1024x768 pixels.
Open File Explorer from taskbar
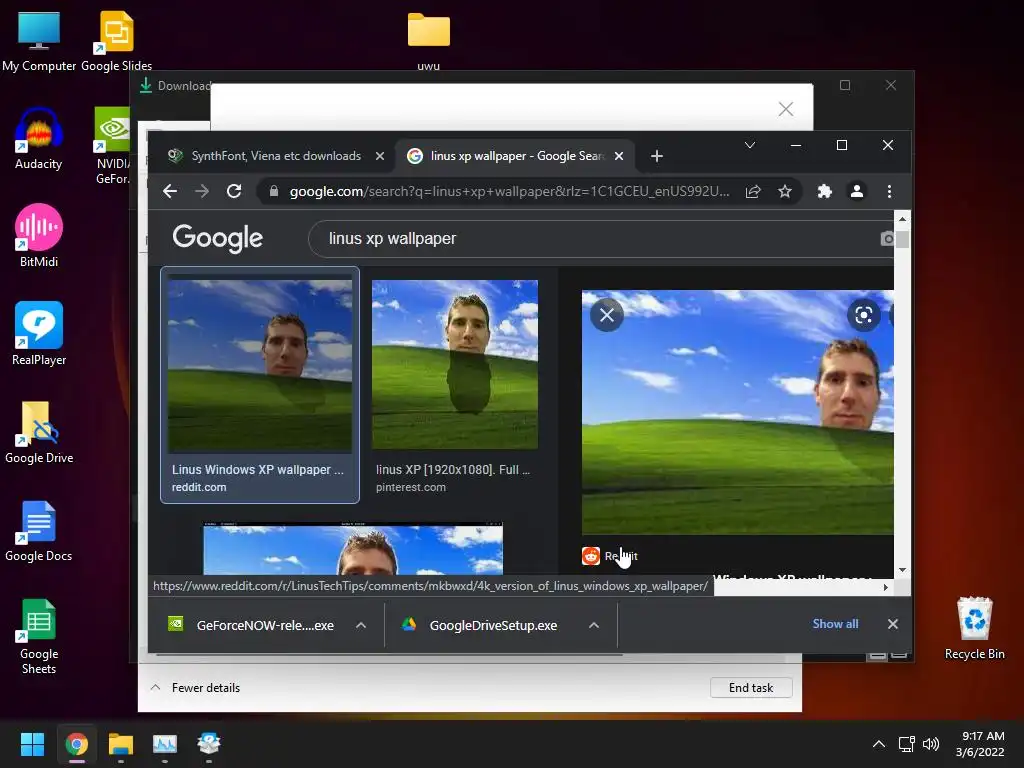[121, 744]
